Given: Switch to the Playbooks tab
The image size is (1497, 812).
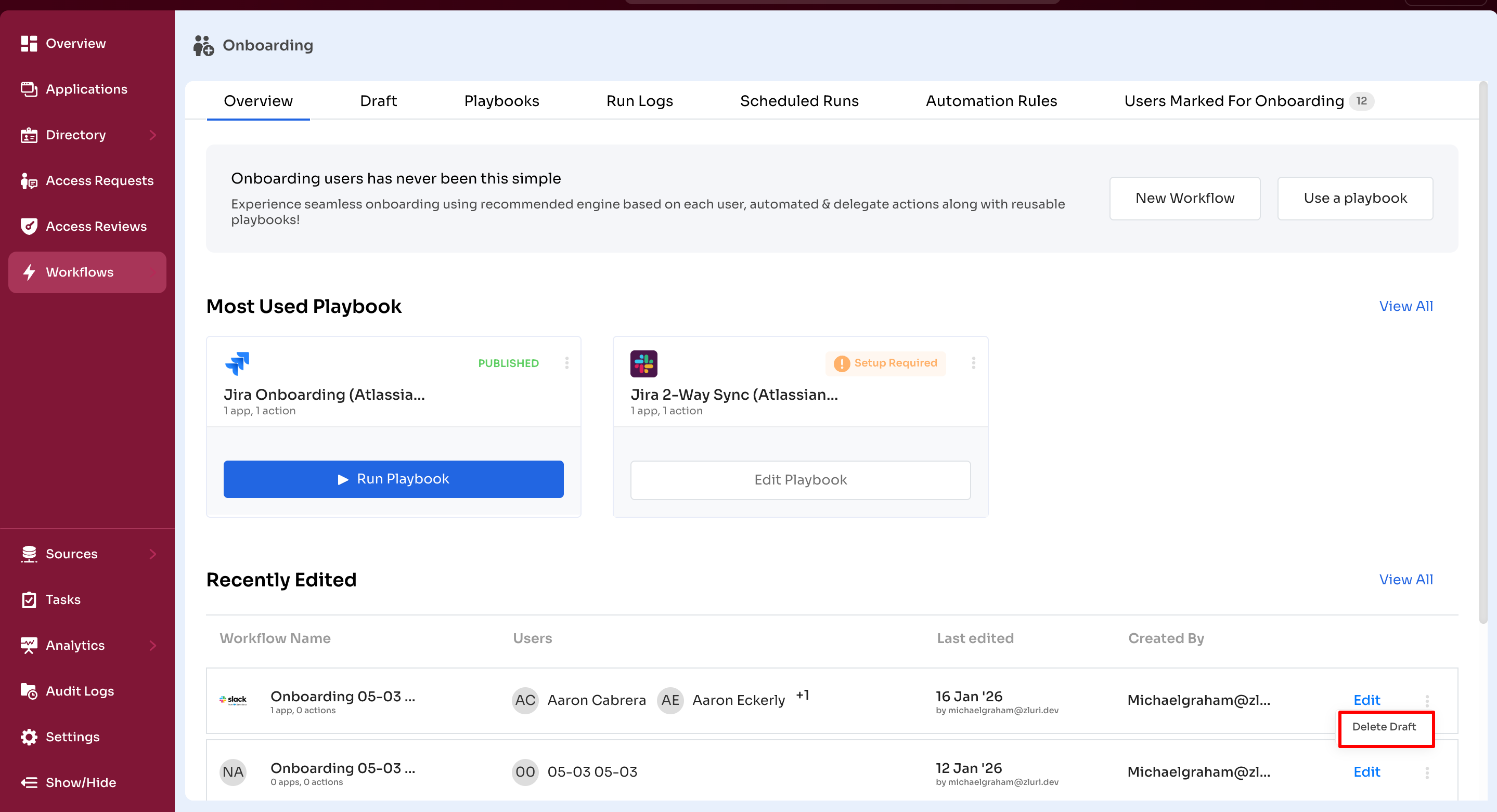Looking at the screenshot, I should (x=501, y=101).
